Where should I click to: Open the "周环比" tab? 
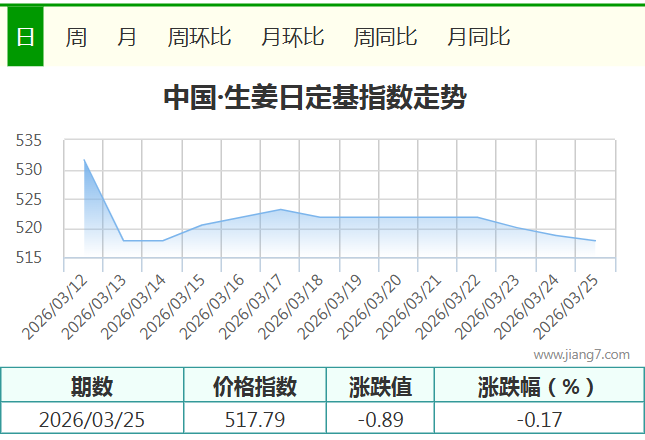[x=199, y=38]
